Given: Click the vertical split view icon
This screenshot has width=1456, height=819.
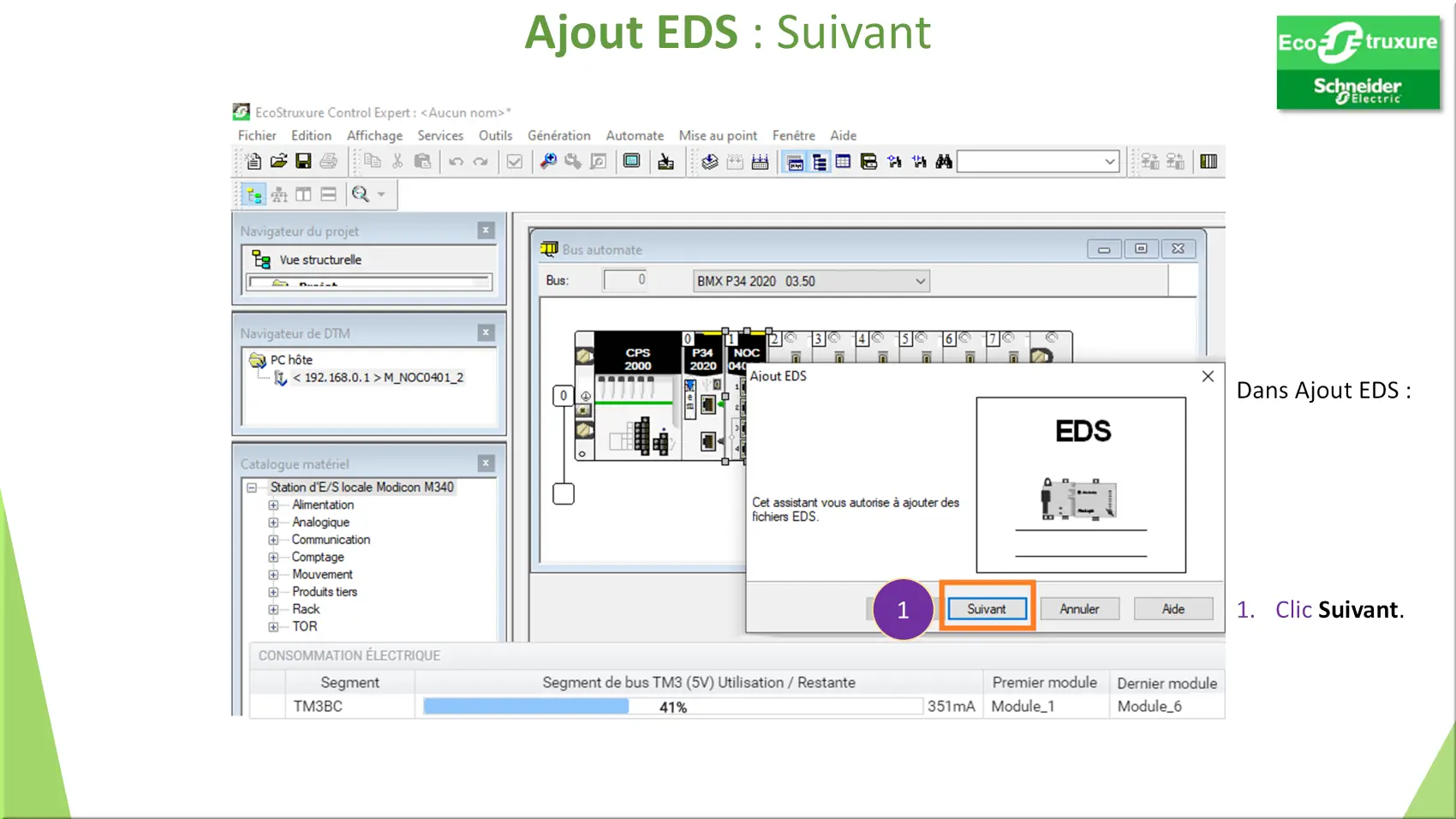Looking at the screenshot, I should click(303, 194).
